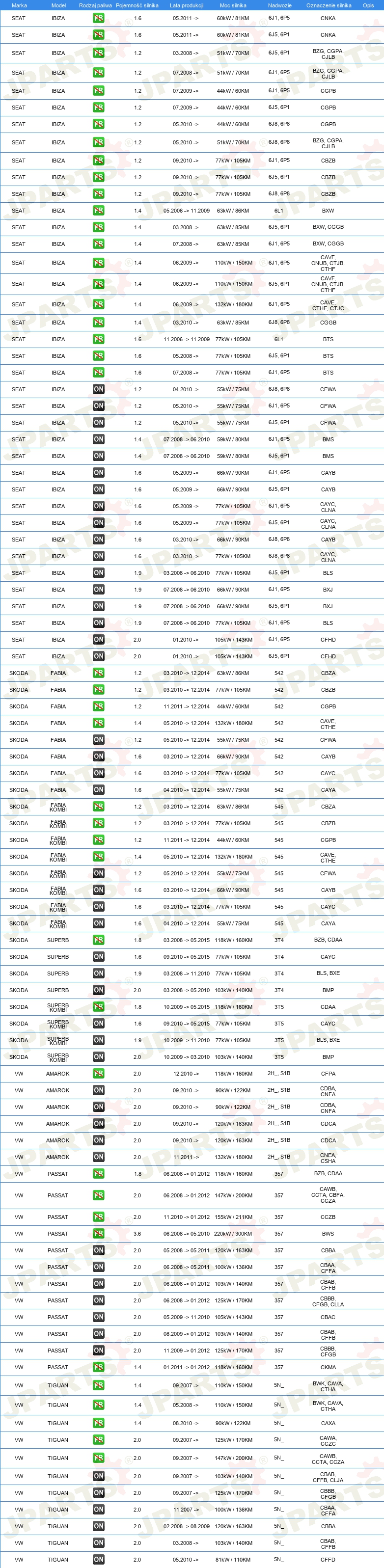Click diesel icon in Fabia Kombi 545 CAYA row

pos(98,923)
